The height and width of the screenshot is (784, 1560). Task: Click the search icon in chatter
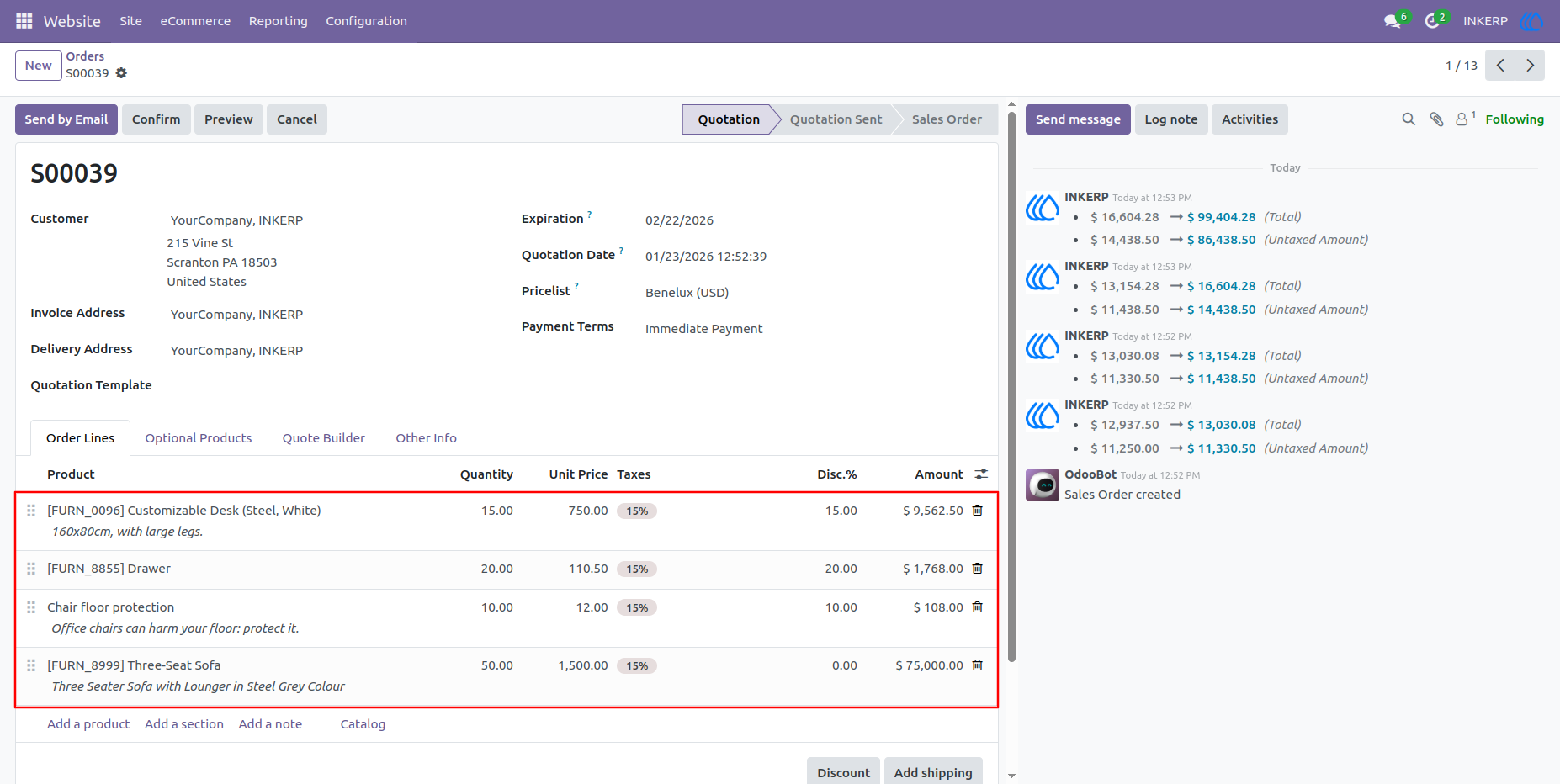point(1409,119)
